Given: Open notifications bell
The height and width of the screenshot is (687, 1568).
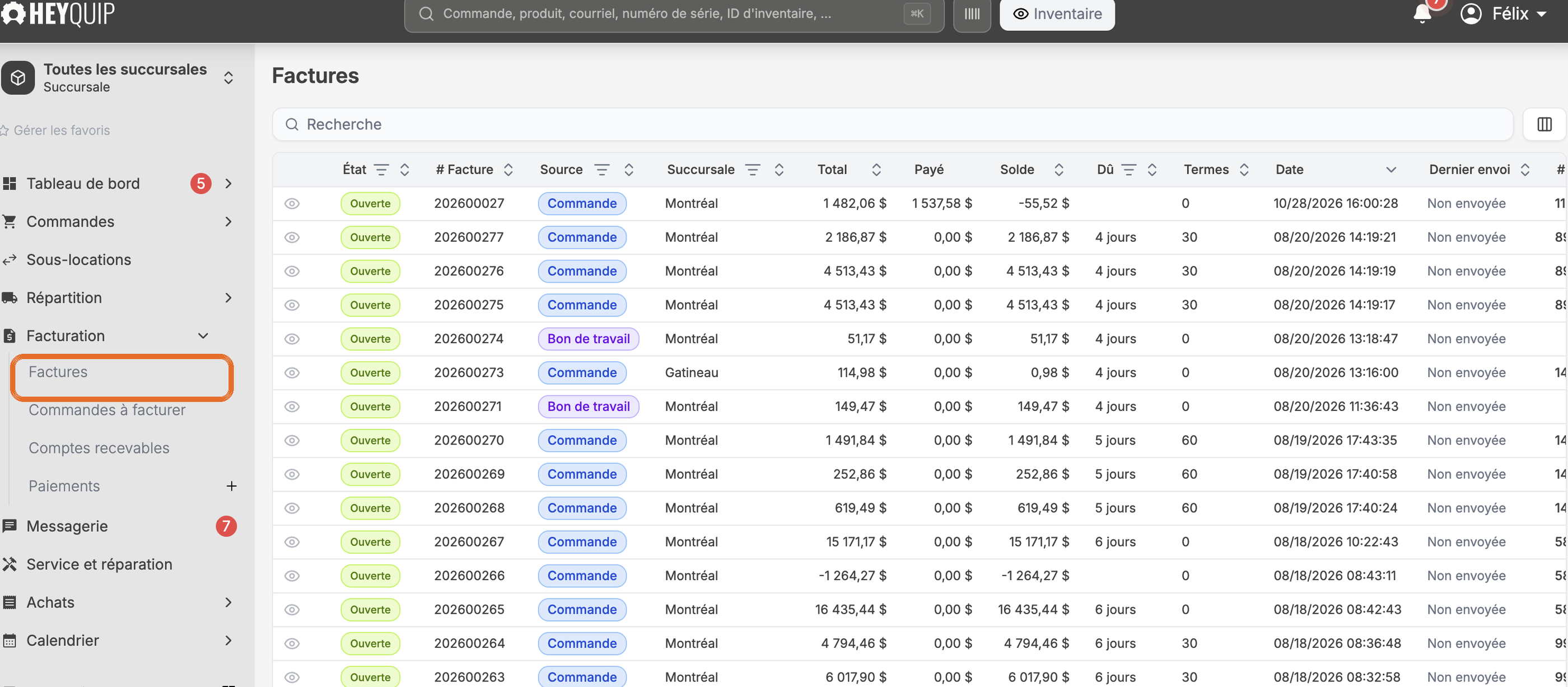Looking at the screenshot, I should (x=1422, y=13).
